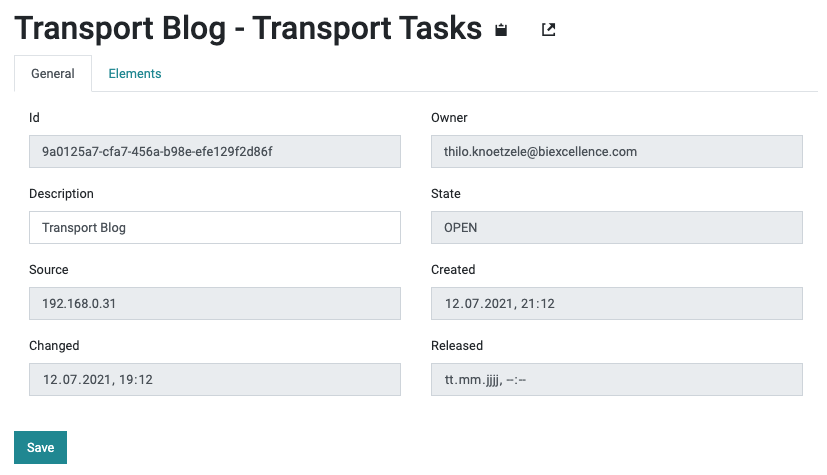This screenshot has width=827, height=475.
Task: Click the empty Released date field
Action: tap(617, 380)
